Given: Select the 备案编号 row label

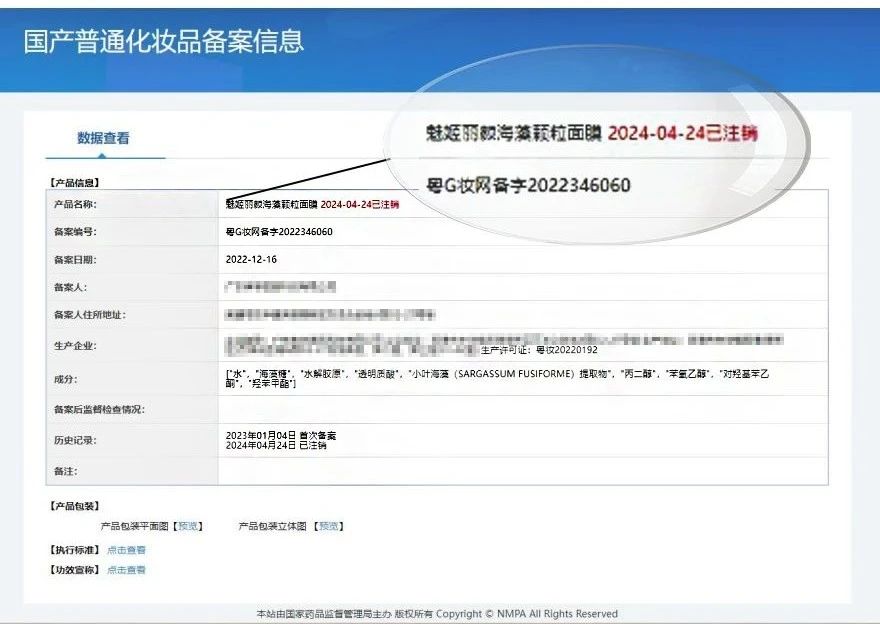Looking at the screenshot, I should [x=75, y=232].
